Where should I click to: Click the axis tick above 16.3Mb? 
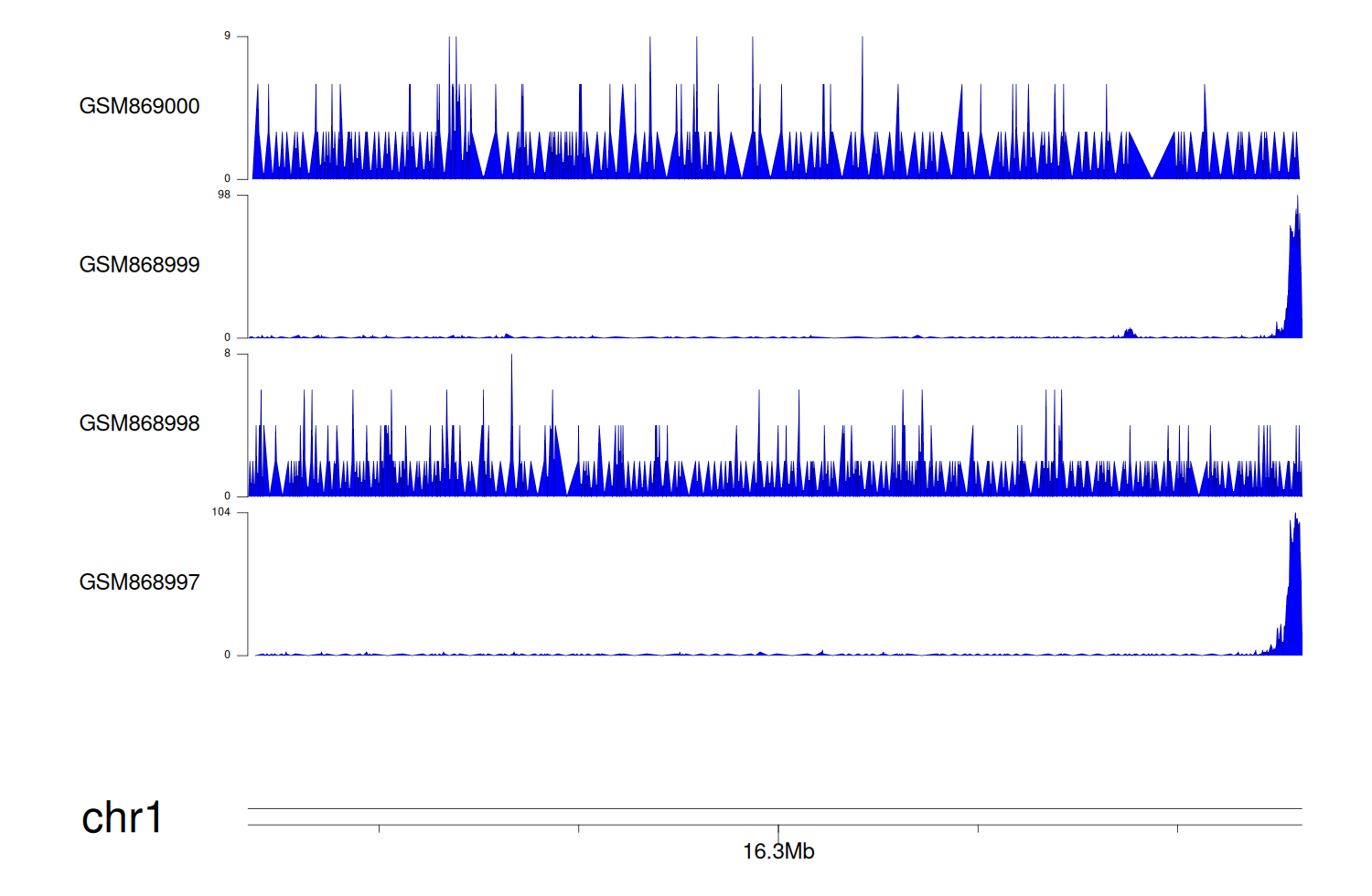pyautogui.click(x=778, y=829)
